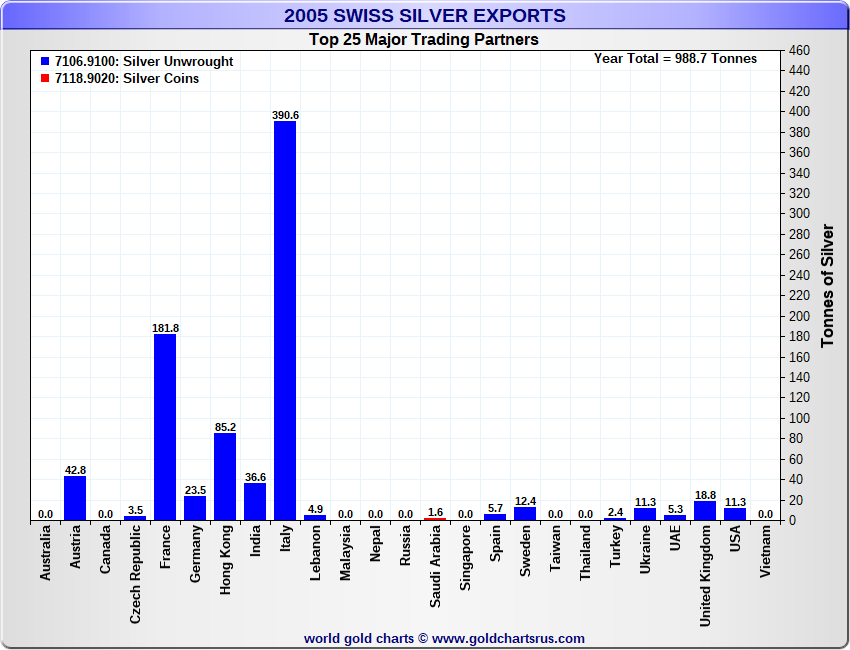Click the France bar labeled 181.8

[165, 427]
